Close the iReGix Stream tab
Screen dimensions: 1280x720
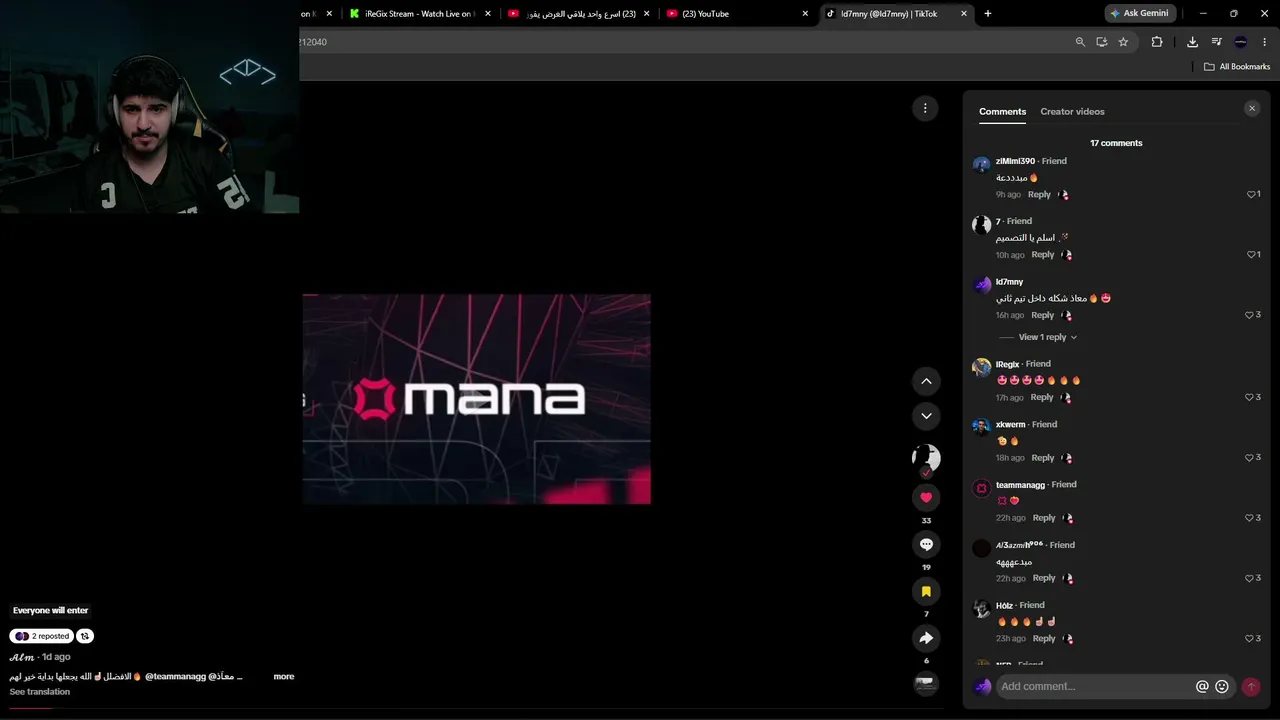(488, 14)
